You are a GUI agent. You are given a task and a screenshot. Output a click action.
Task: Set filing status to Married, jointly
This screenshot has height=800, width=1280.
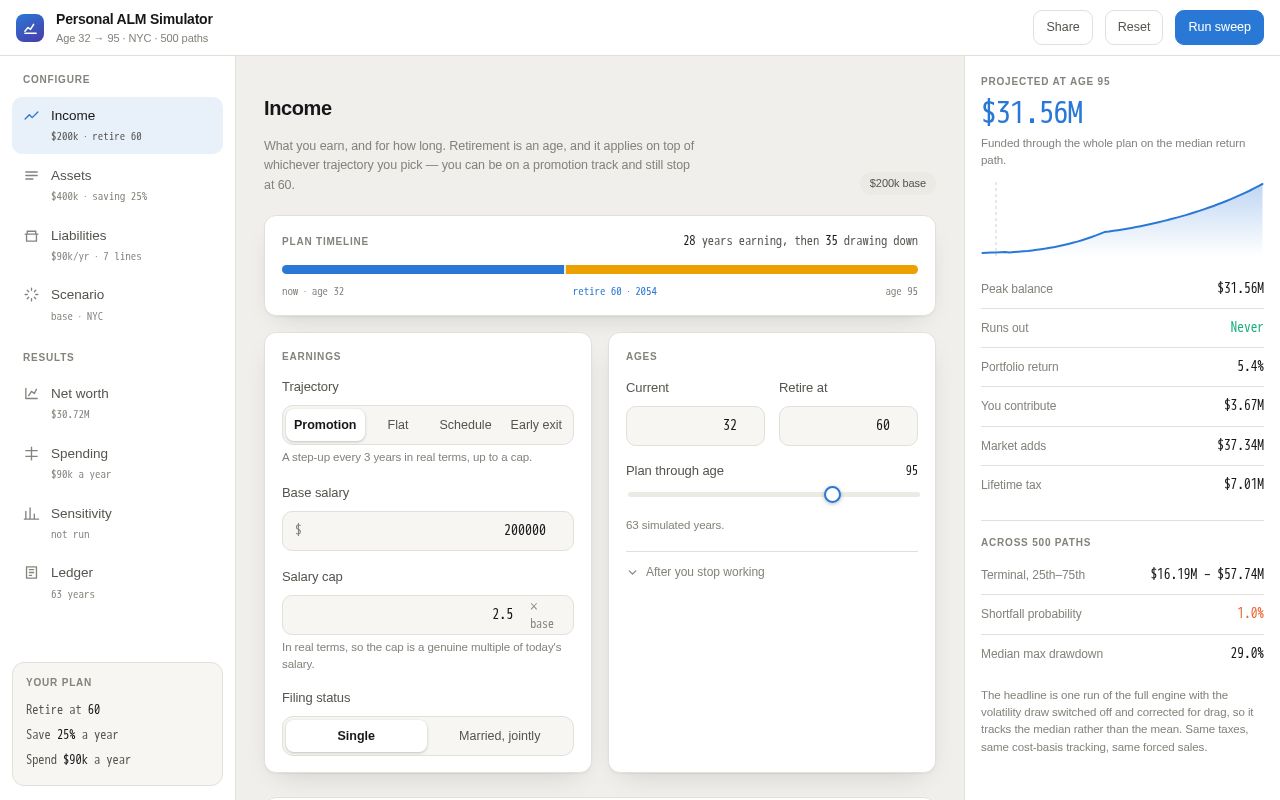(x=499, y=736)
